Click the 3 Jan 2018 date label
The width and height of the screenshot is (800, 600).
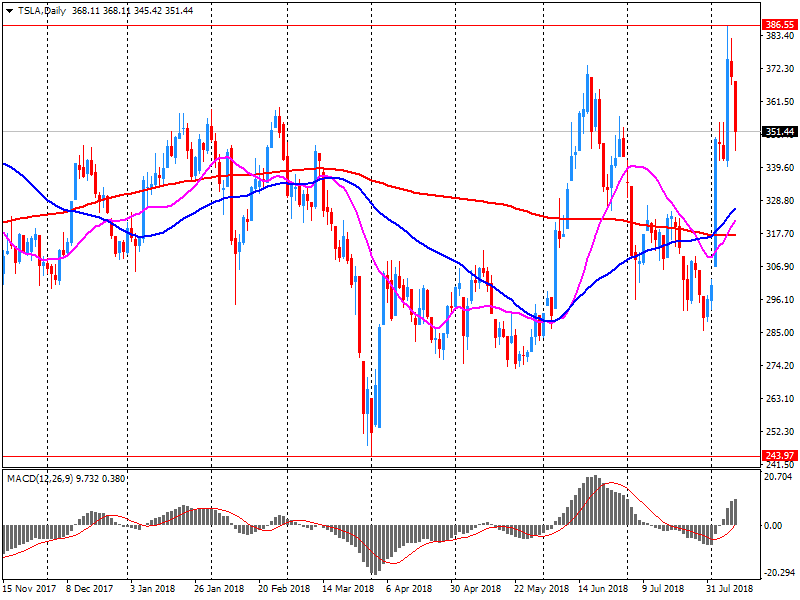[152, 589]
